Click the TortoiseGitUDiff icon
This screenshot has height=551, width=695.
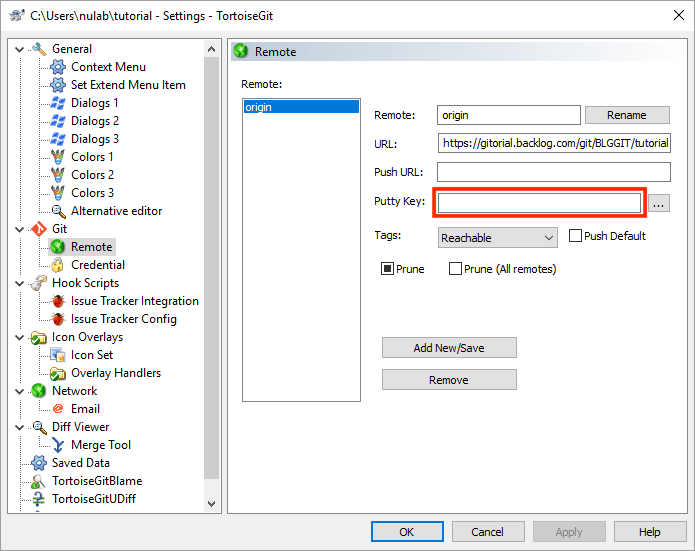(39, 499)
